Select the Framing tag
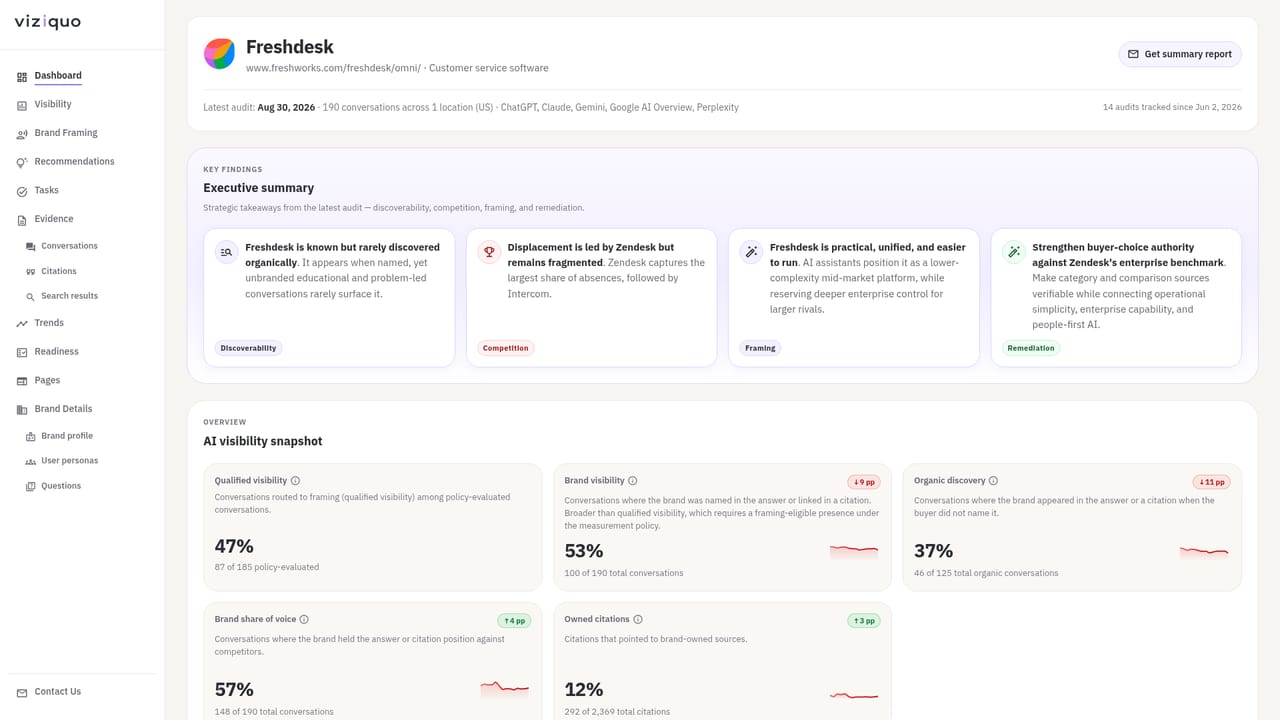The image size is (1280, 720). coord(760,348)
